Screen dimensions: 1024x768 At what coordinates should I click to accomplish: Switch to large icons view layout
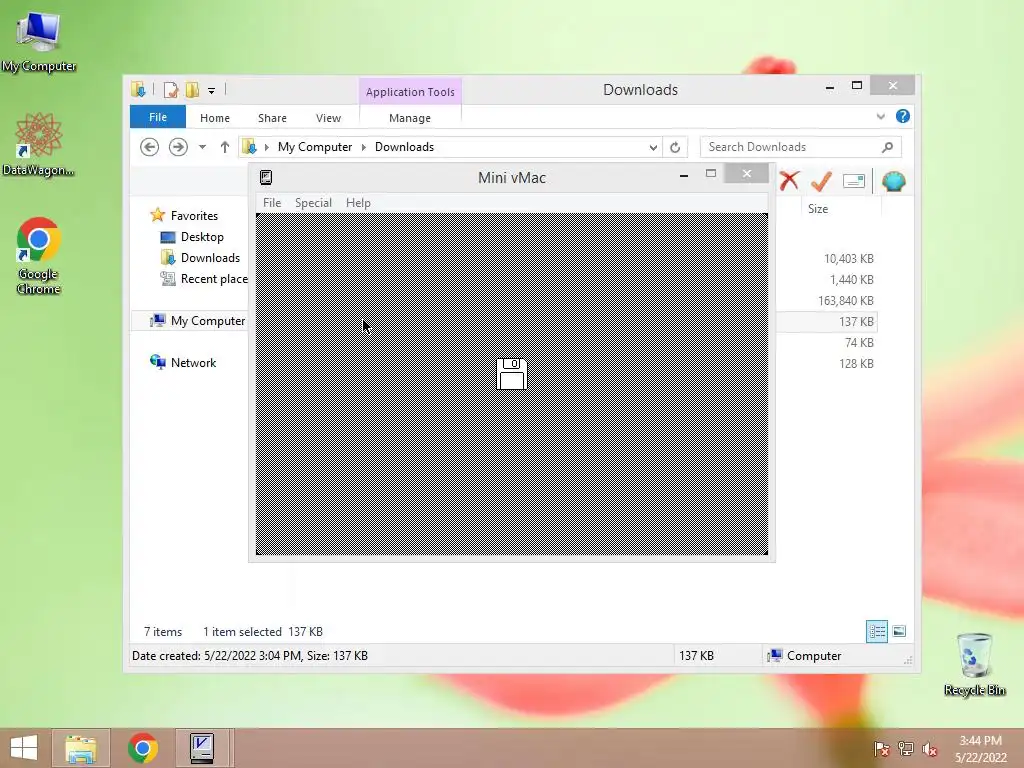(x=899, y=632)
